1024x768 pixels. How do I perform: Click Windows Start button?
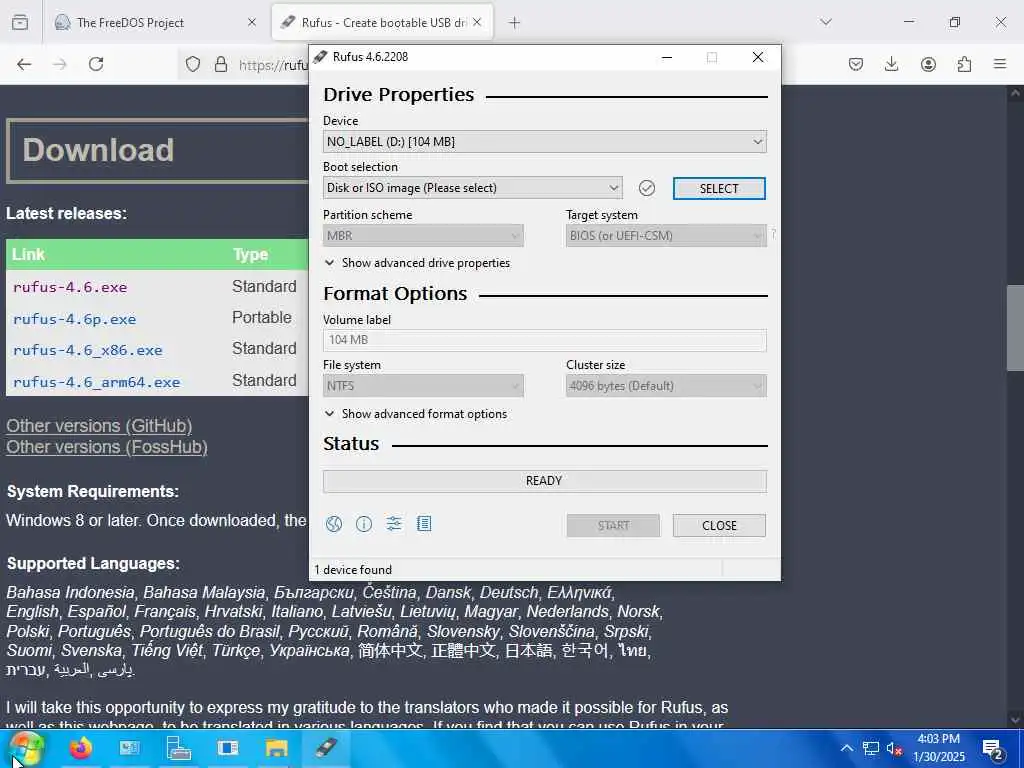(27, 748)
